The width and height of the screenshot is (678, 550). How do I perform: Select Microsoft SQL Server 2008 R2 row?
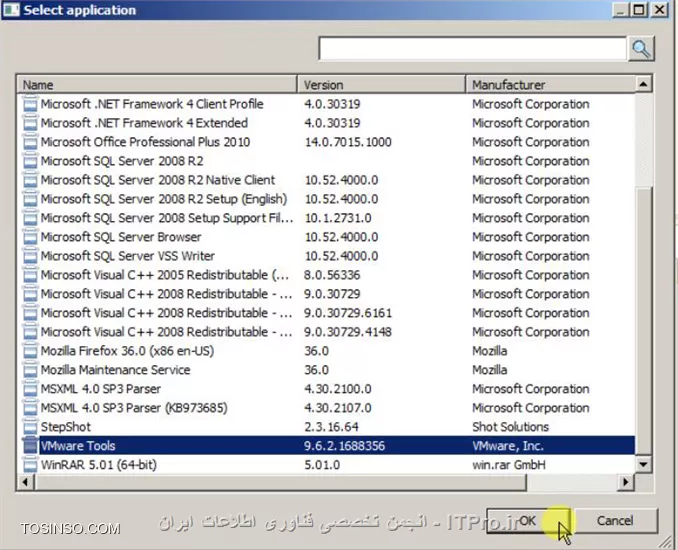pos(326,161)
